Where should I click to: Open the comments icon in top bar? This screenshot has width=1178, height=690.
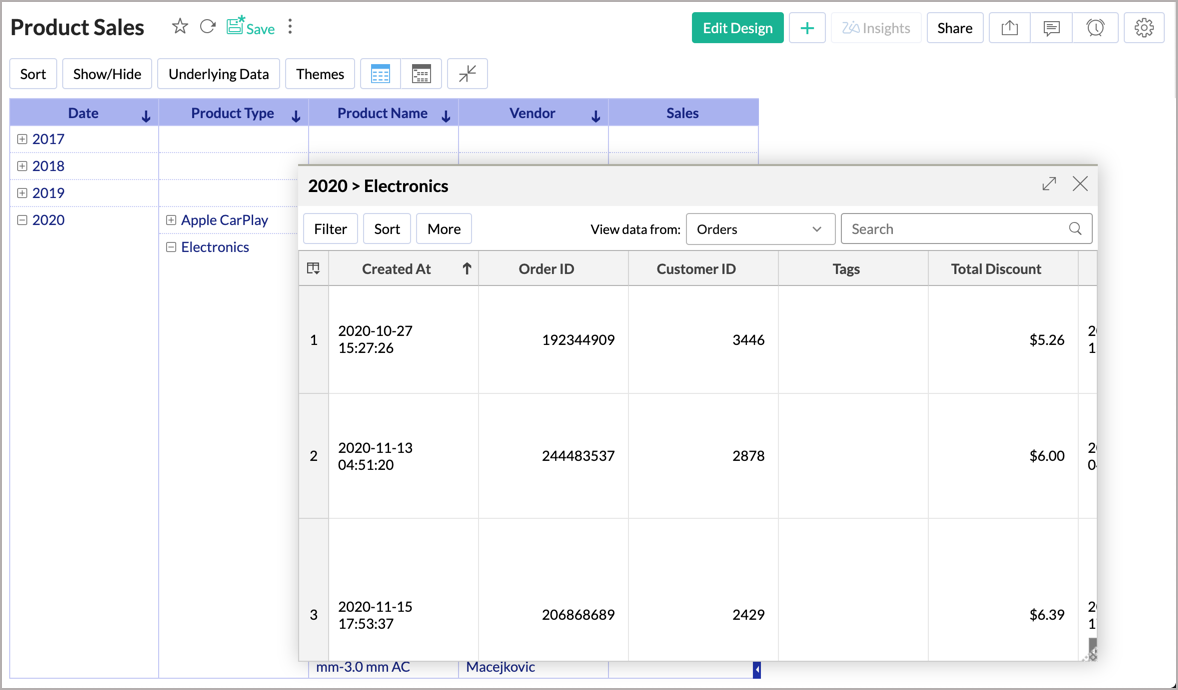pyautogui.click(x=1051, y=28)
